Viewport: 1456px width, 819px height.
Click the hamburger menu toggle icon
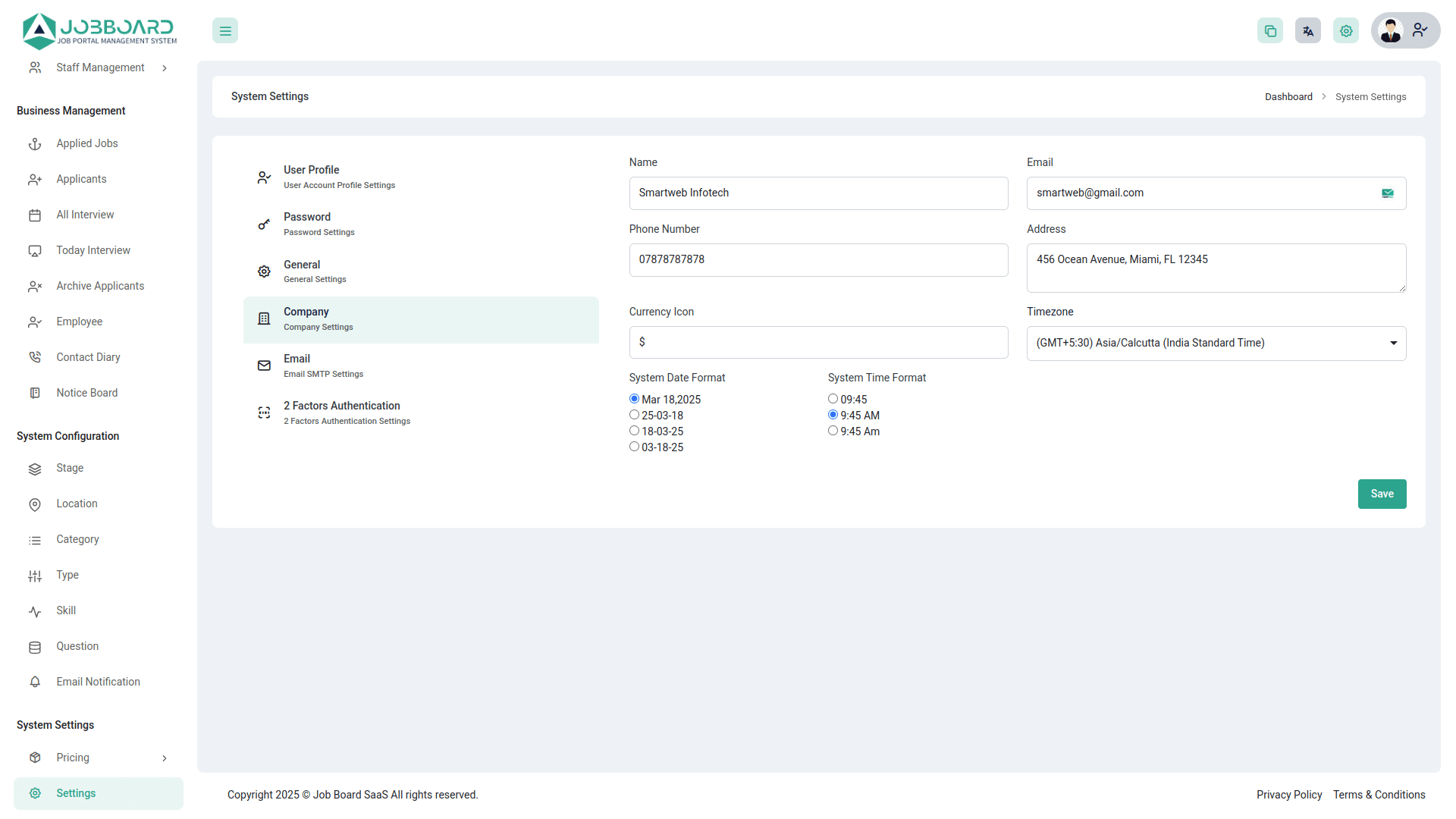tap(225, 31)
